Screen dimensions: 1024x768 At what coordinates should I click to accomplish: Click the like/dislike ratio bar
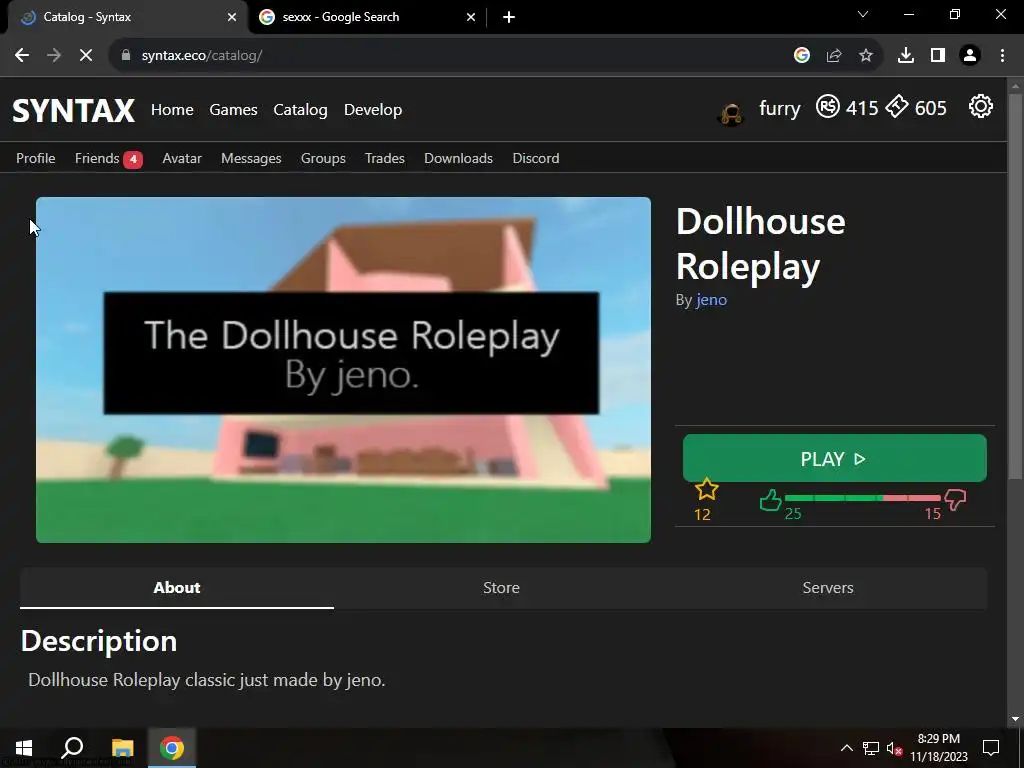(863, 498)
